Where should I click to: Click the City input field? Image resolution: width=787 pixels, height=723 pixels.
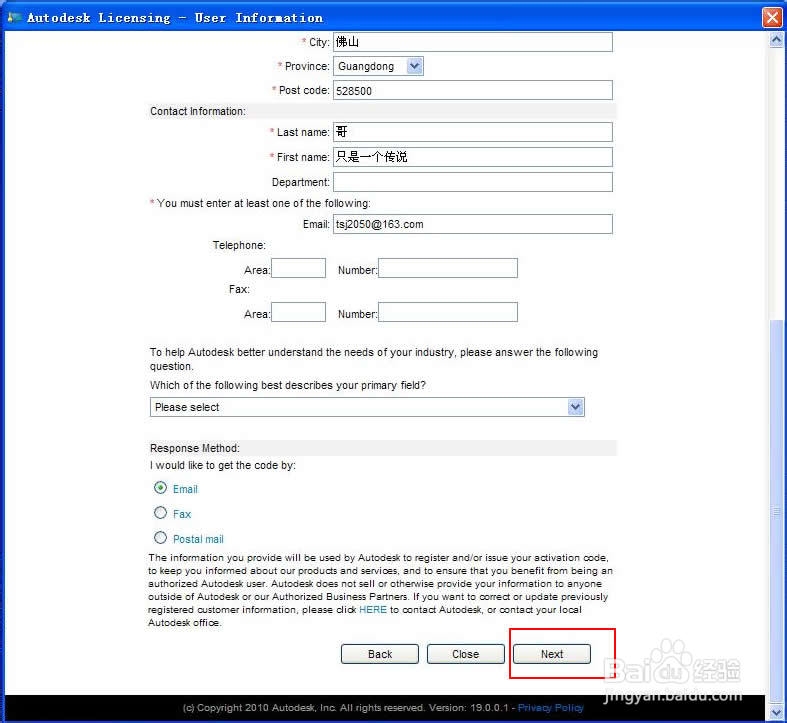[472, 42]
